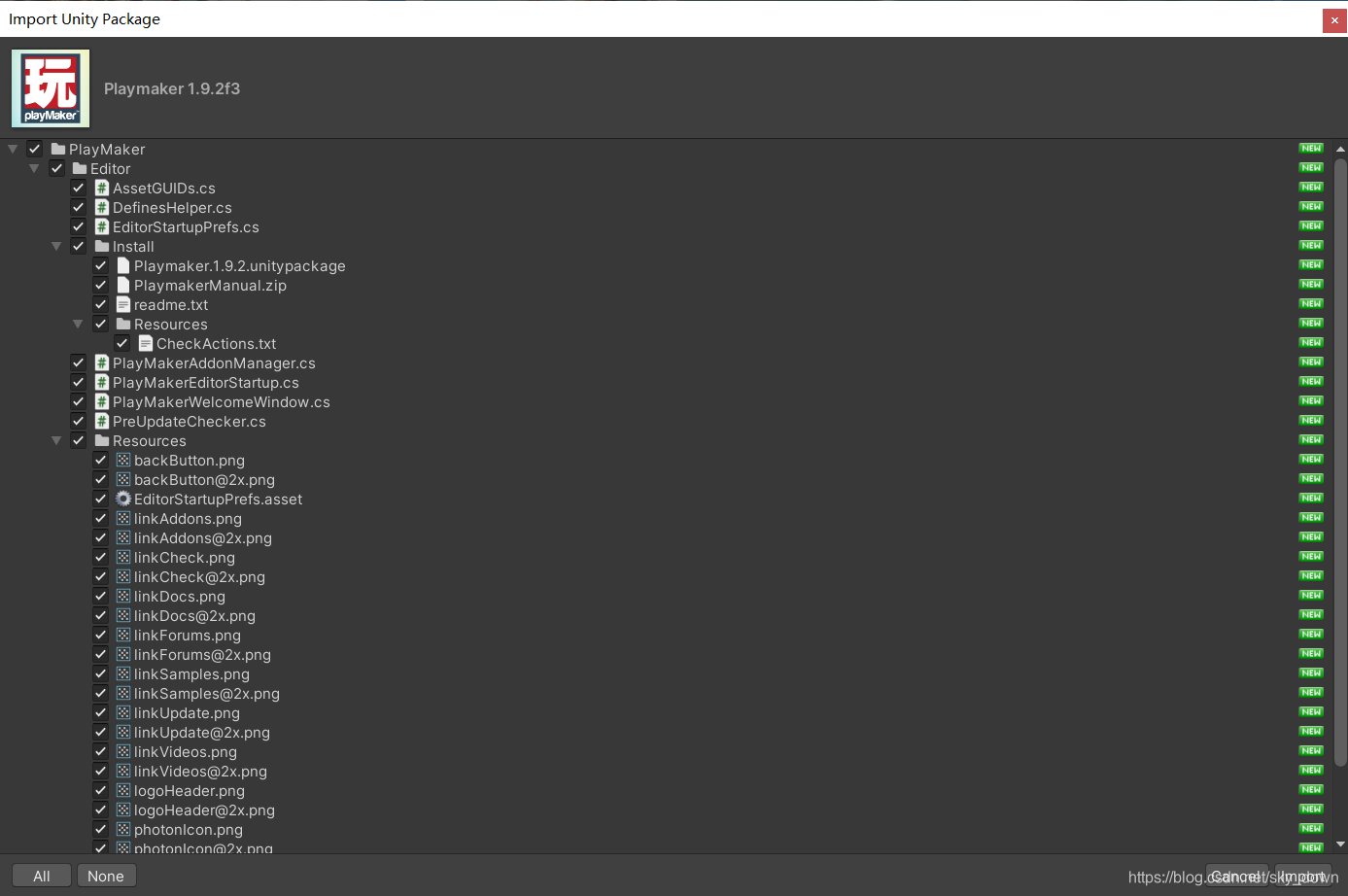Collapse the Editor folder arrow
Screen dimensions: 1348x896
click(x=34, y=168)
